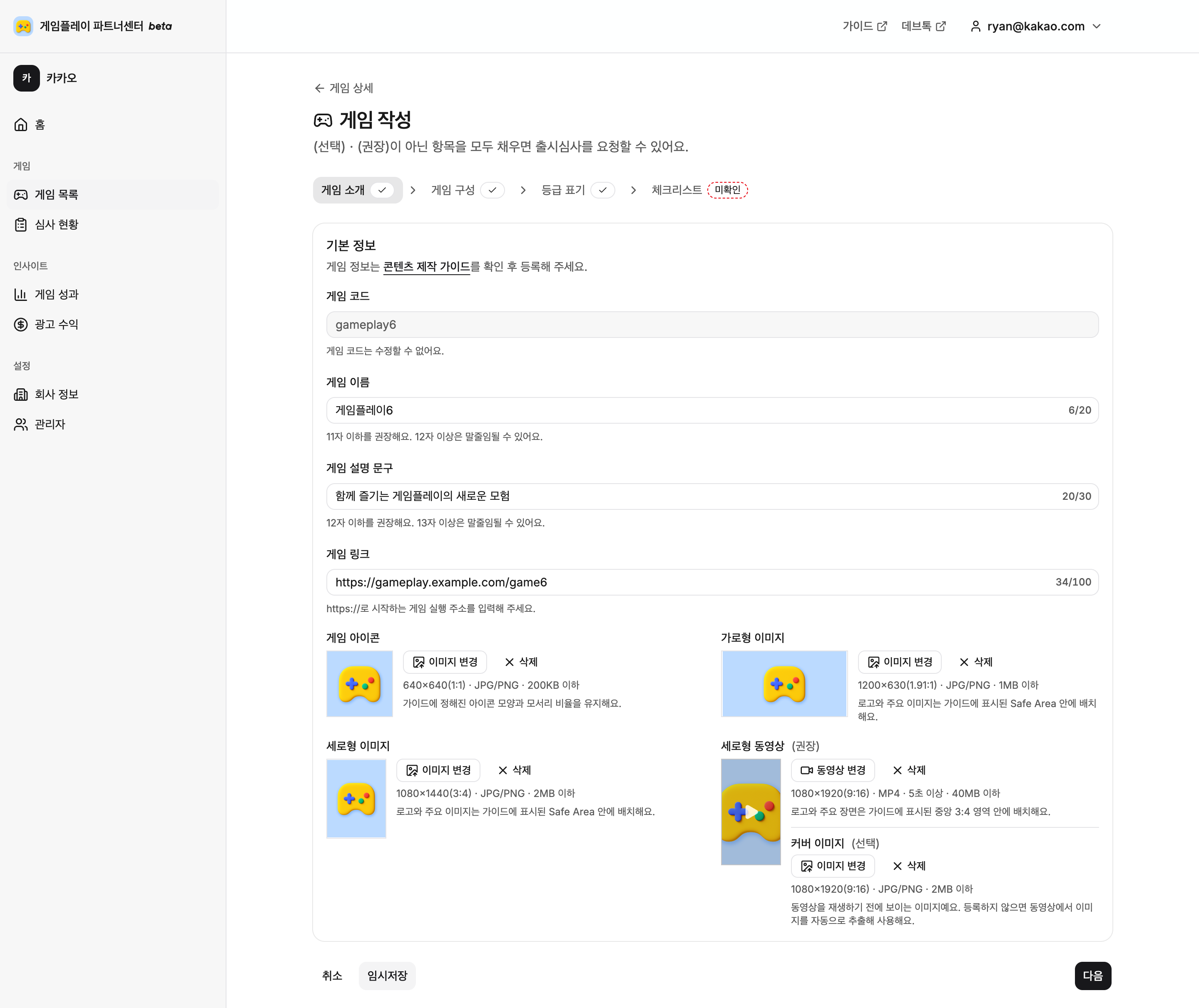Viewport: 1199px width, 1008px height.
Task: Change the 가로형 이미지 image
Action: tap(900, 662)
